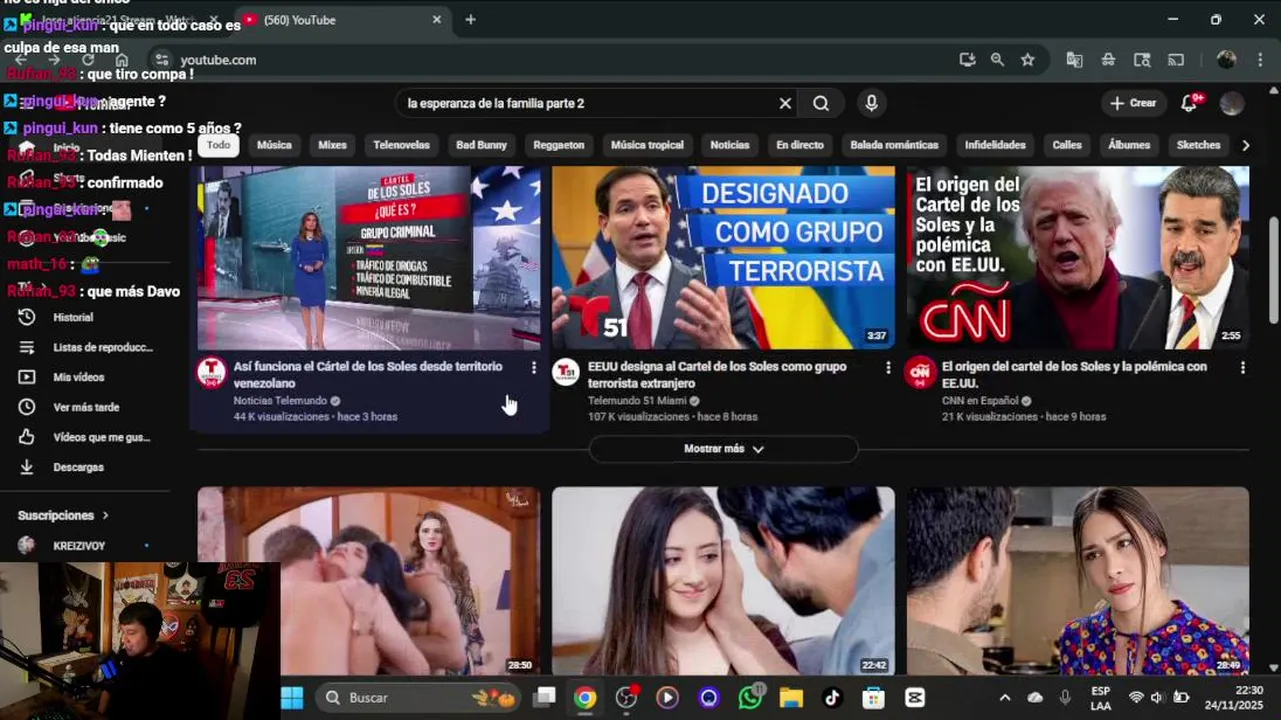
Task: Select the Música tropical filter chip
Action: pyautogui.click(x=647, y=145)
